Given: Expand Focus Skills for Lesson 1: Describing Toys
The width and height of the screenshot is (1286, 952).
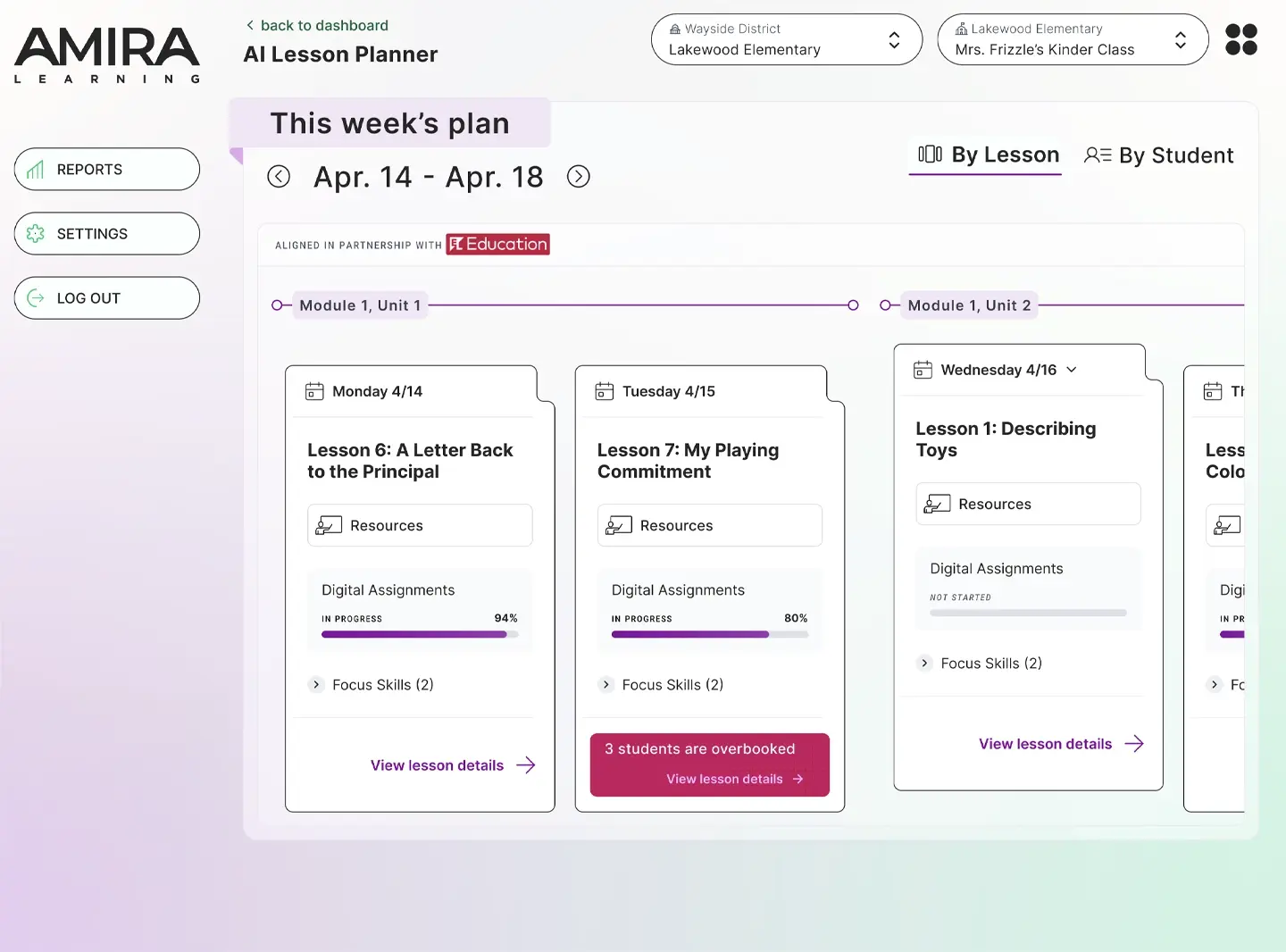Looking at the screenshot, I should click(x=924, y=663).
